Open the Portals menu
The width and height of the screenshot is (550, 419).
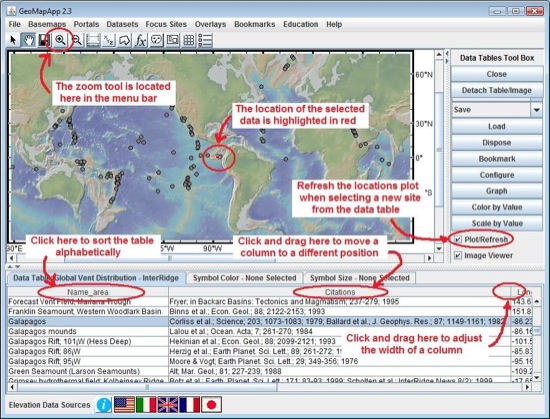point(86,24)
